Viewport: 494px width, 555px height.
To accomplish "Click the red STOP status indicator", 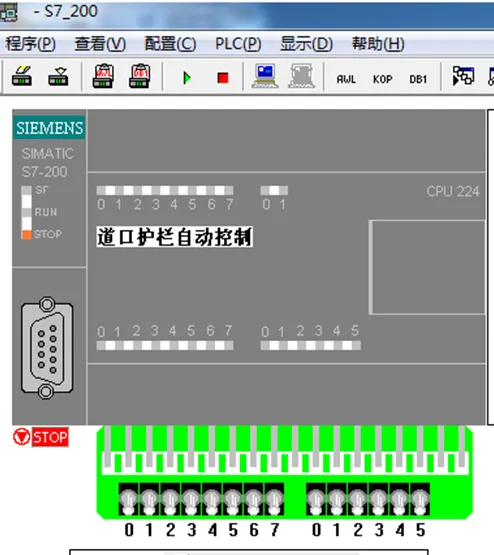I will click(x=50, y=437).
